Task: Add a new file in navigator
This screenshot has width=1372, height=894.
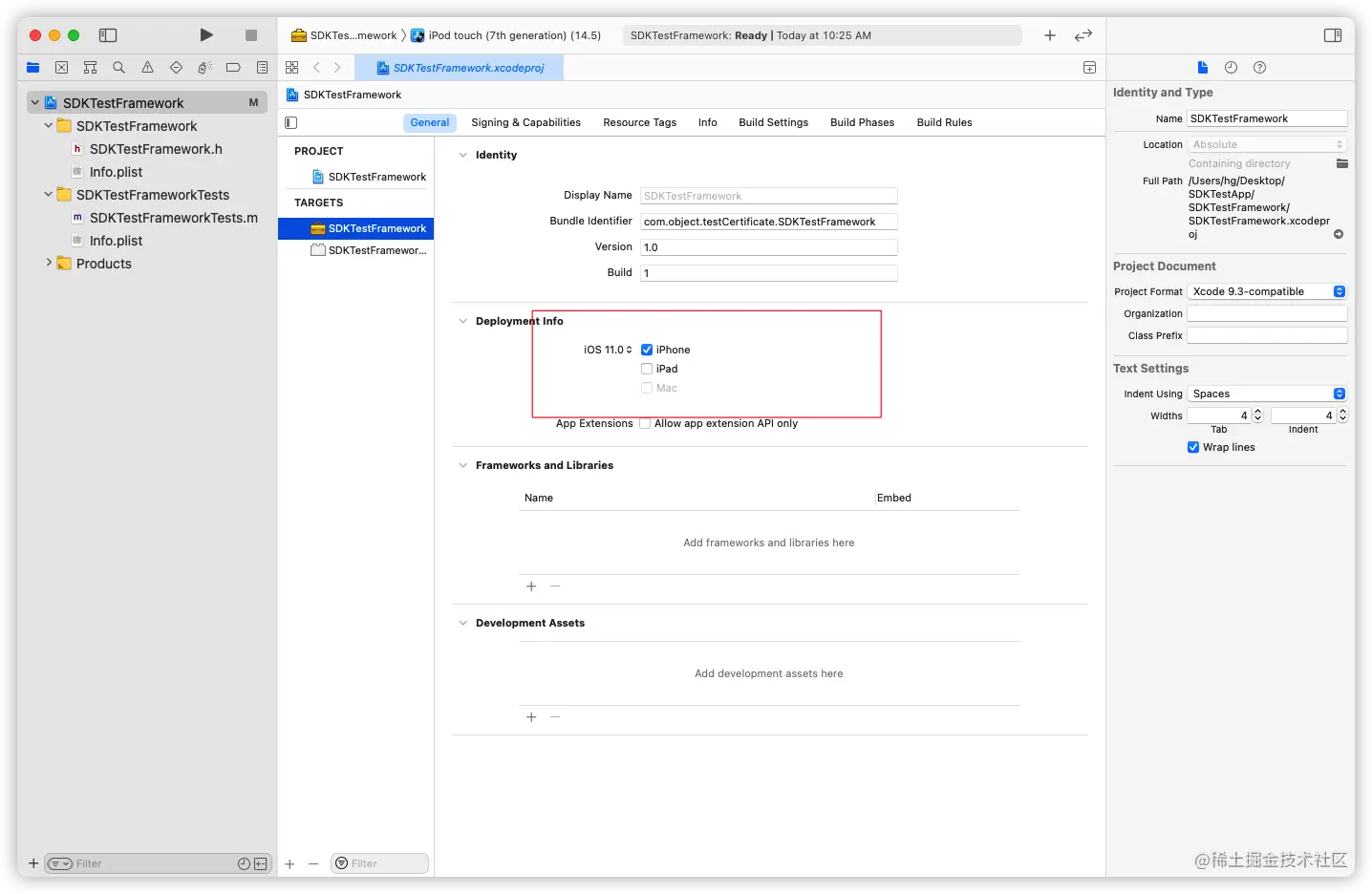Action: tap(33, 863)
